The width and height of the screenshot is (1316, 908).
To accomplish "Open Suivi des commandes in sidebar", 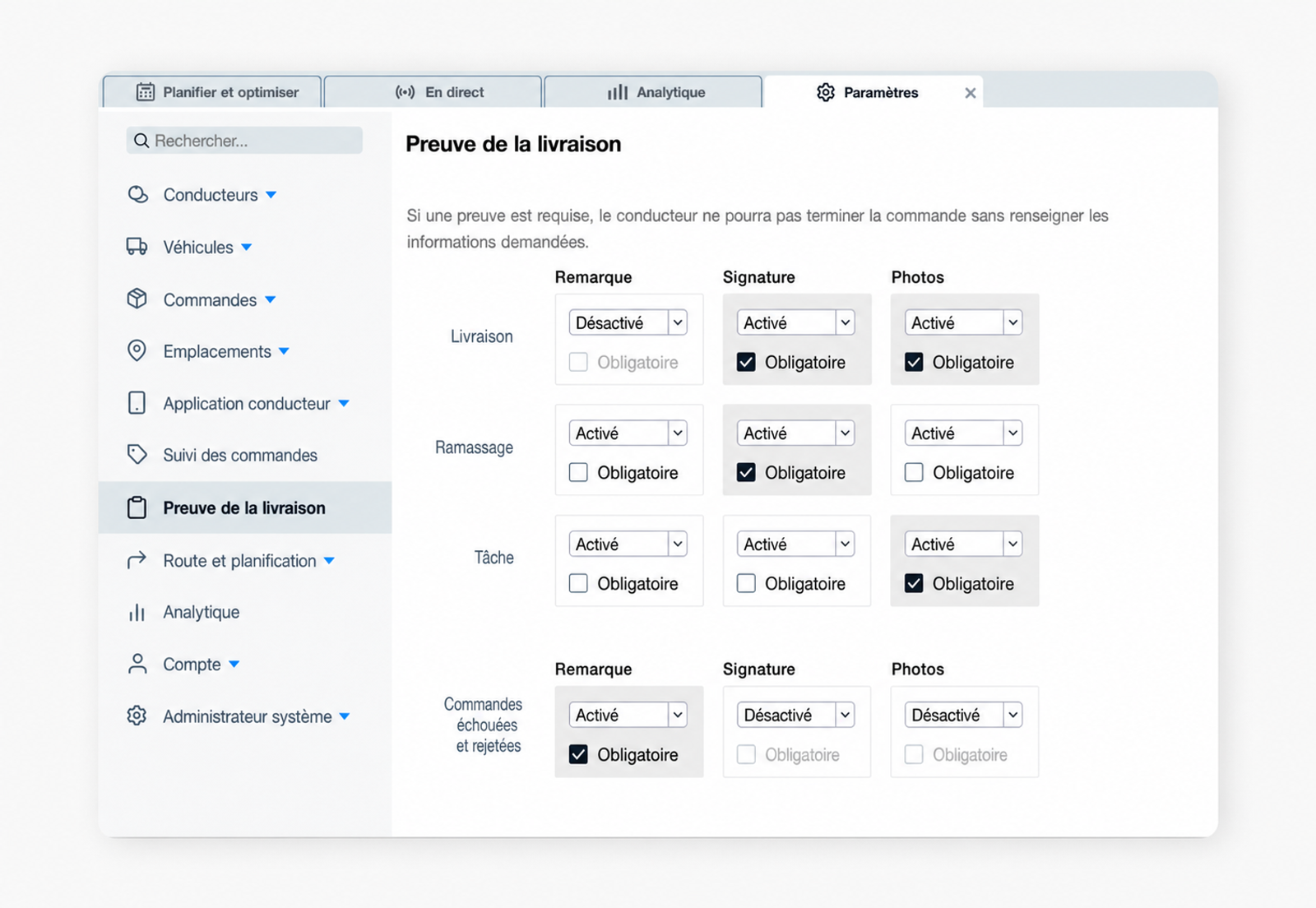I will [245, 455].
